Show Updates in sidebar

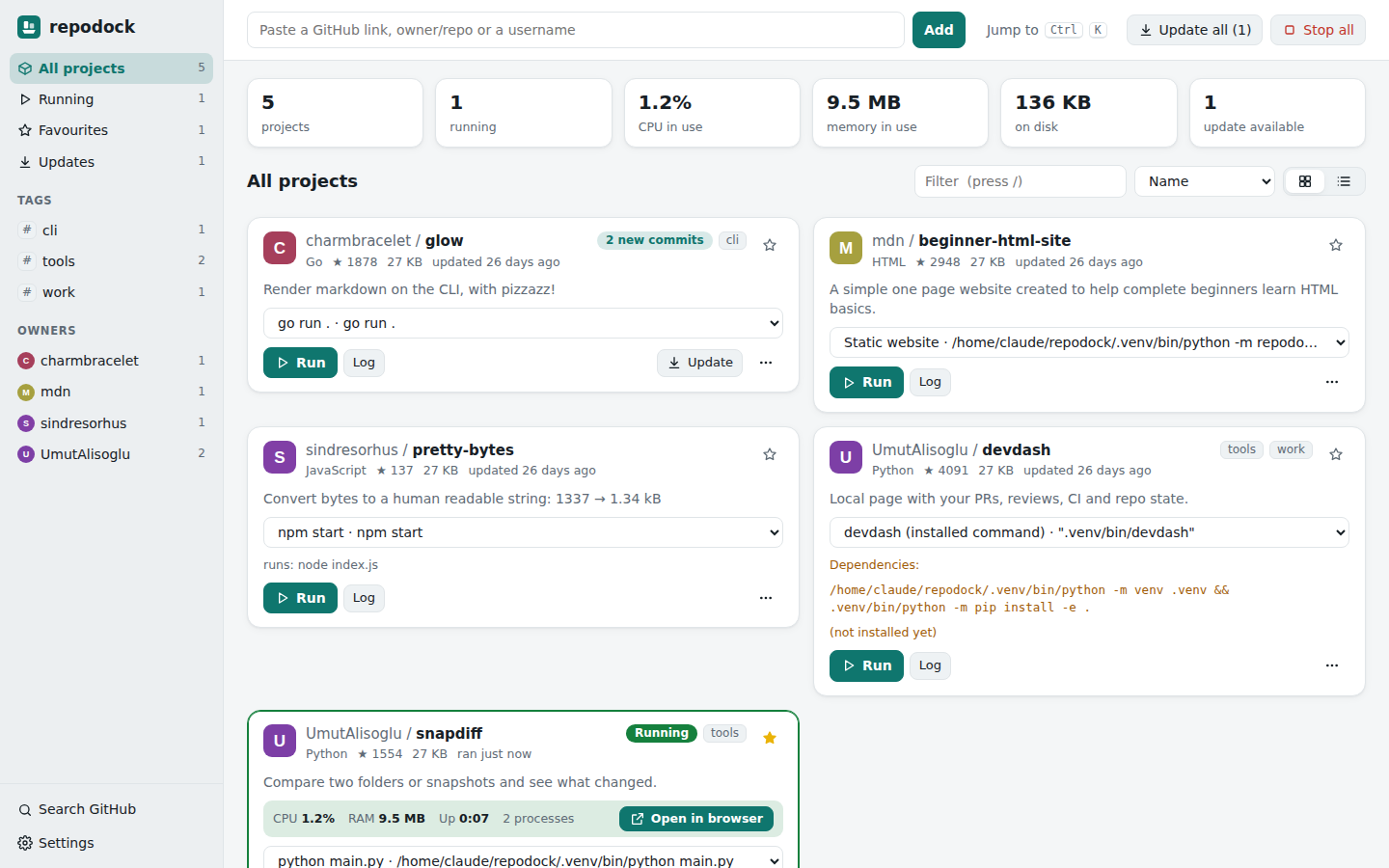[x=112, y=162]
